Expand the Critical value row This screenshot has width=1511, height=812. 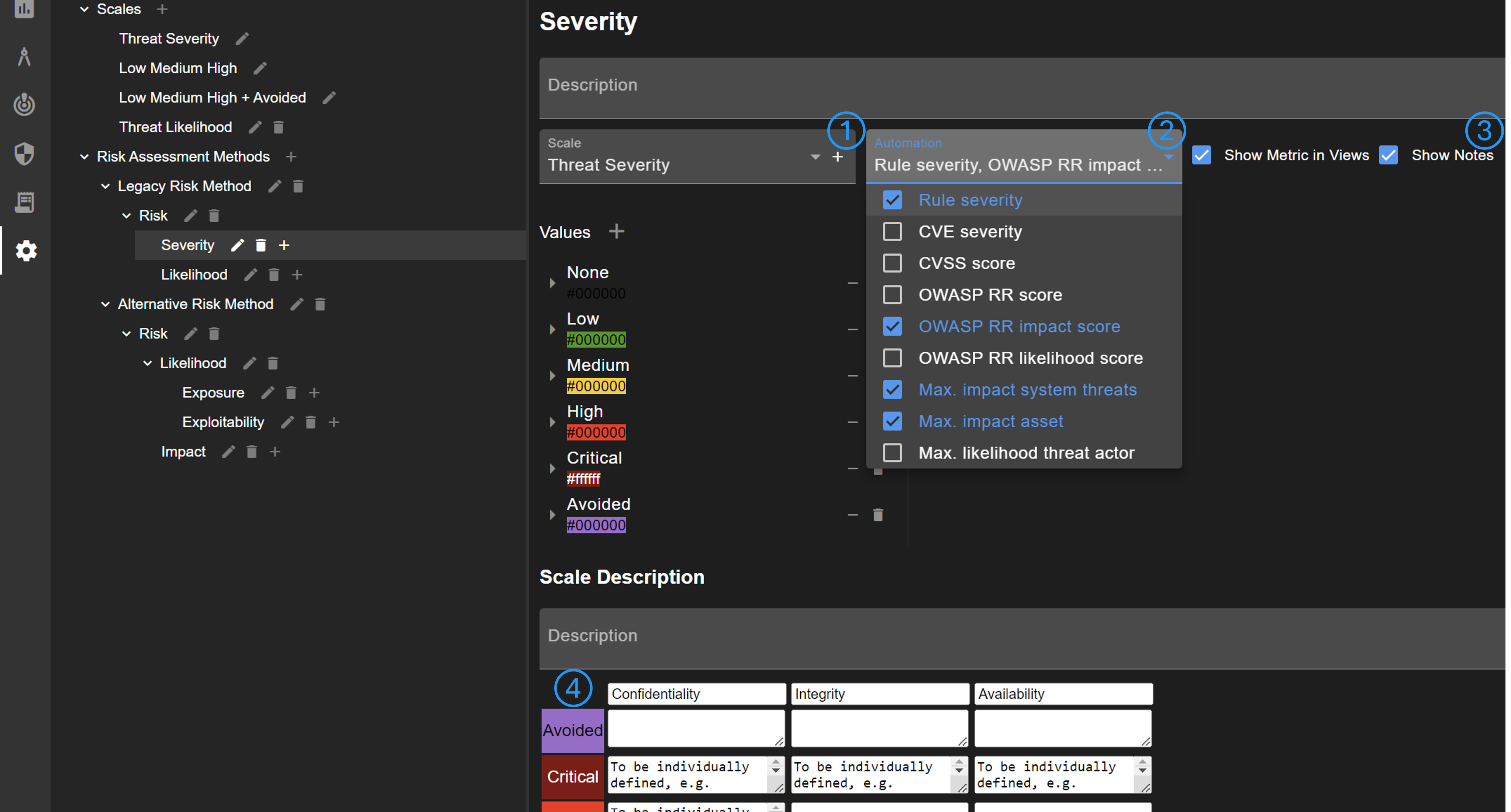click(552, 469)
